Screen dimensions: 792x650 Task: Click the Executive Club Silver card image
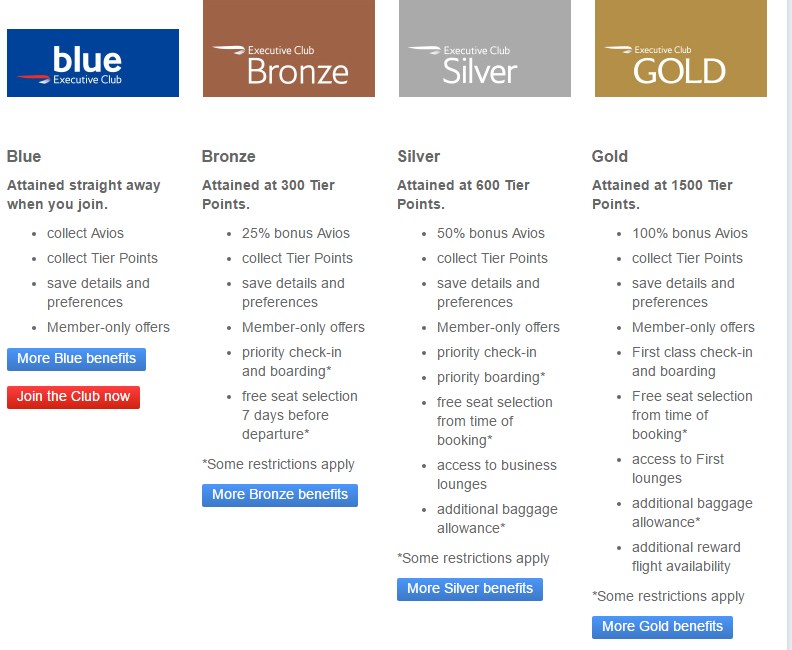click(x=485, y=49)
